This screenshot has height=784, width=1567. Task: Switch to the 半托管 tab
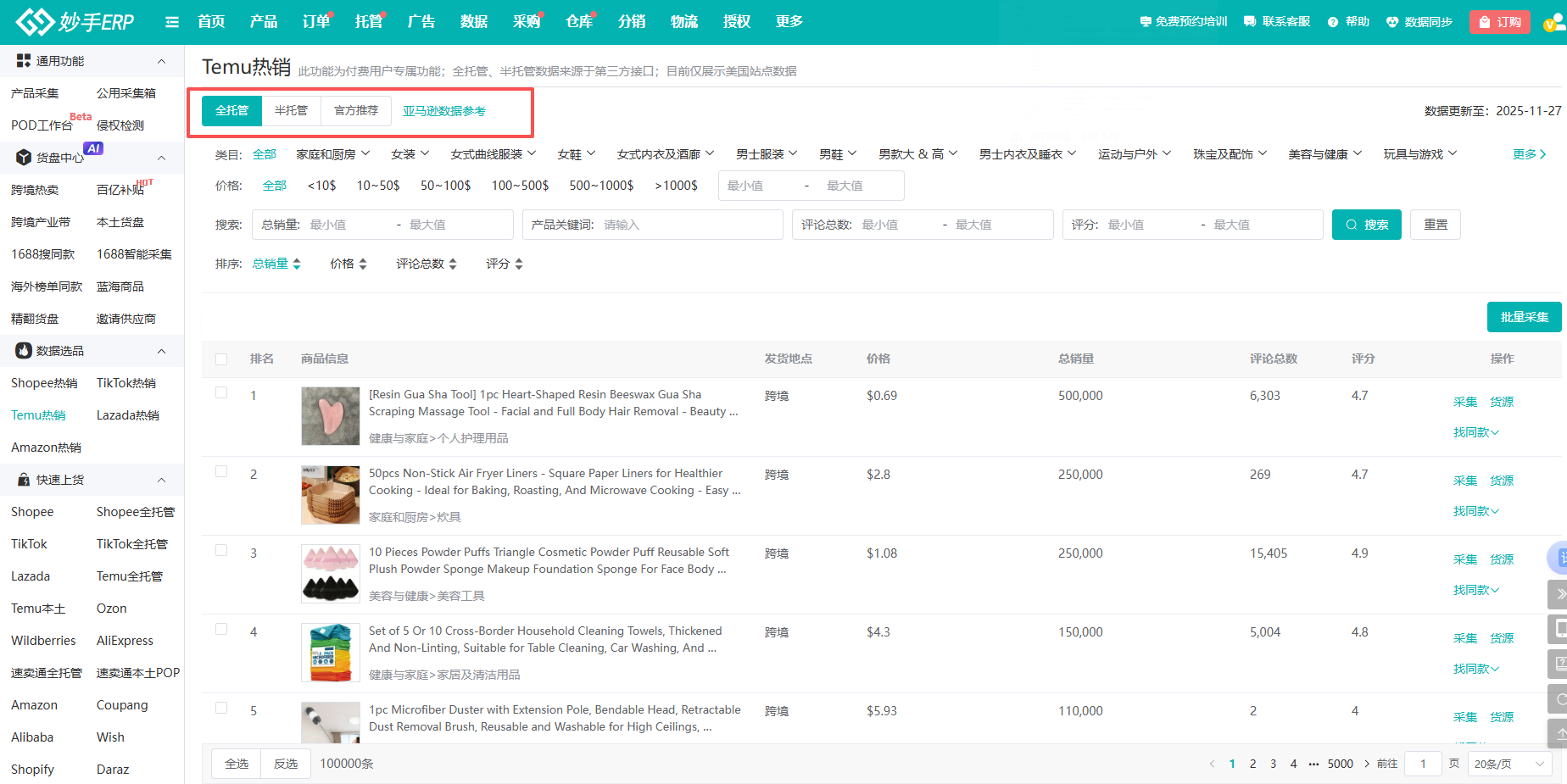pos(291,111)
